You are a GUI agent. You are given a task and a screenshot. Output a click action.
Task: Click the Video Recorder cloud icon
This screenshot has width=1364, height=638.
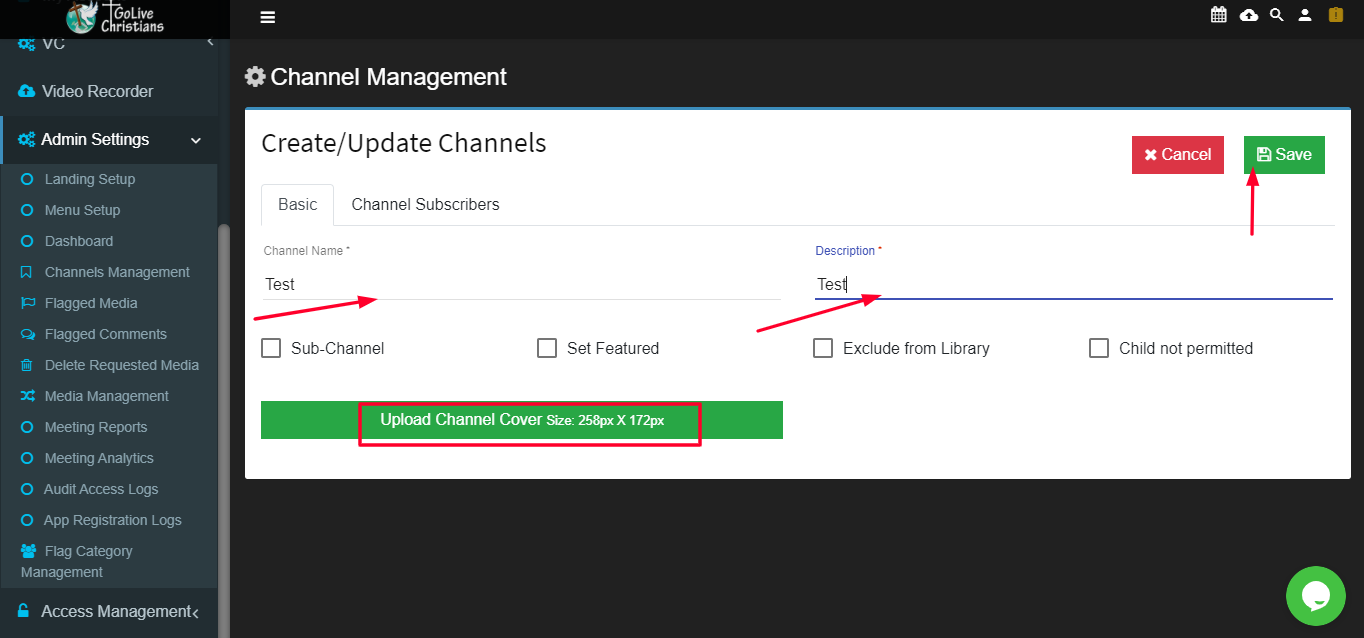27,91
